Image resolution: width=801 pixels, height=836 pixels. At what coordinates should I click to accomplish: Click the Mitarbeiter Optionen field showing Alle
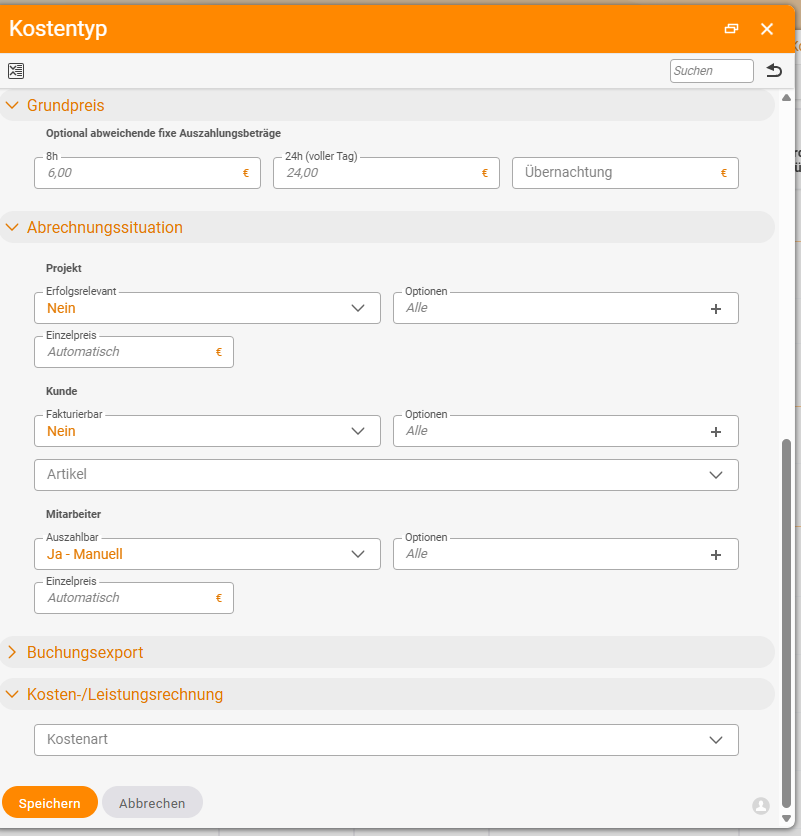566,554
